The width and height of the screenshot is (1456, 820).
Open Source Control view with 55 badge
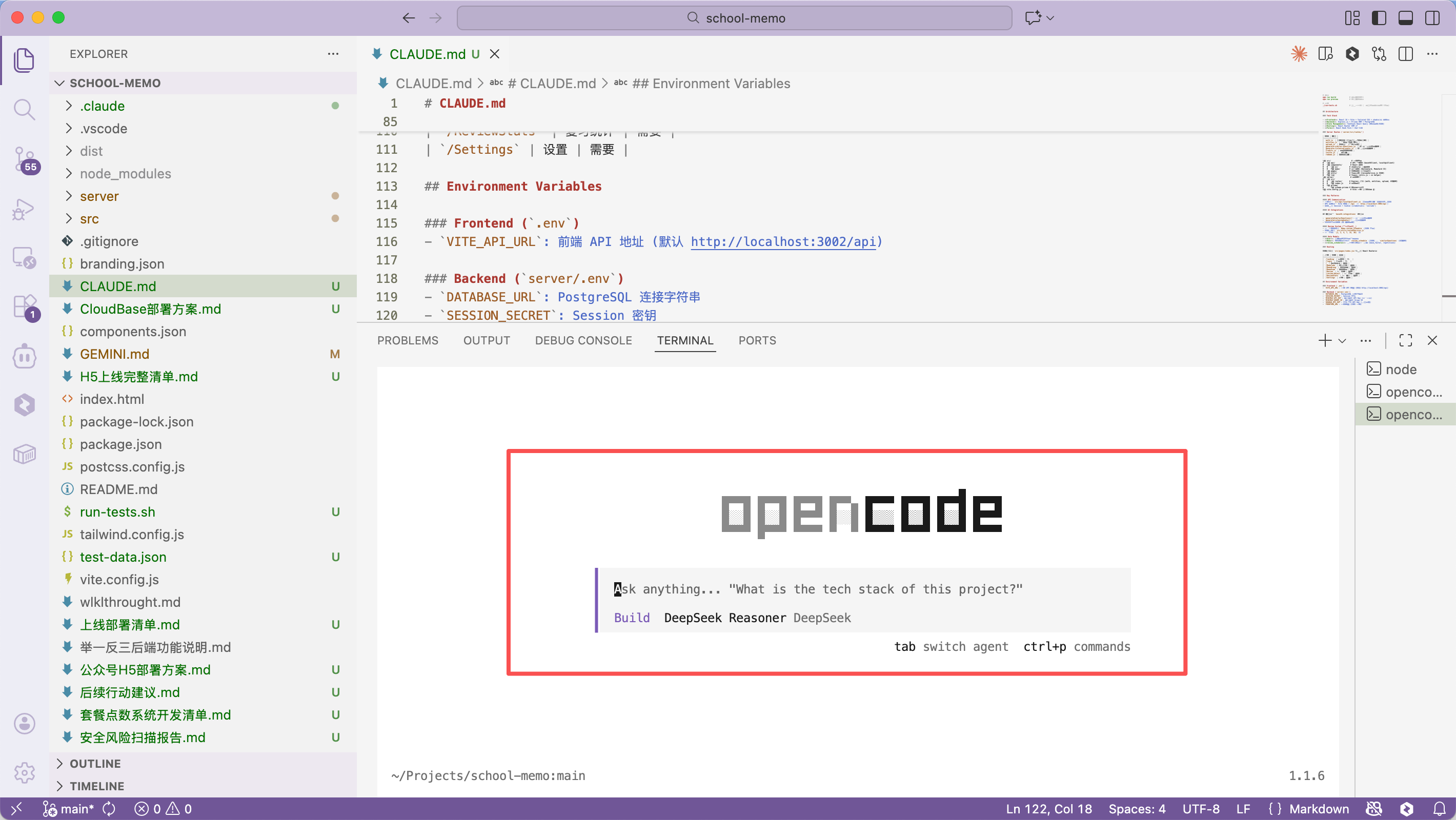pyautogui.click(x=24, y=159)
